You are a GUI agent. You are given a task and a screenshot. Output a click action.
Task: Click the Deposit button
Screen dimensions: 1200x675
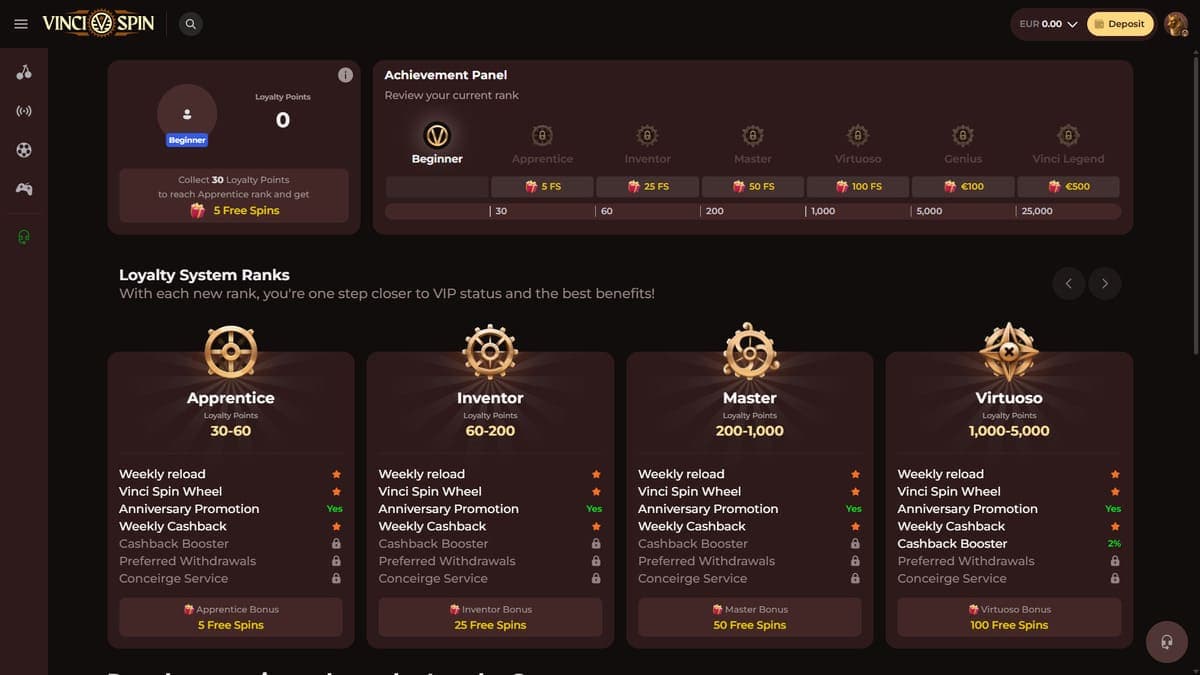click(x=1120, y=24)
